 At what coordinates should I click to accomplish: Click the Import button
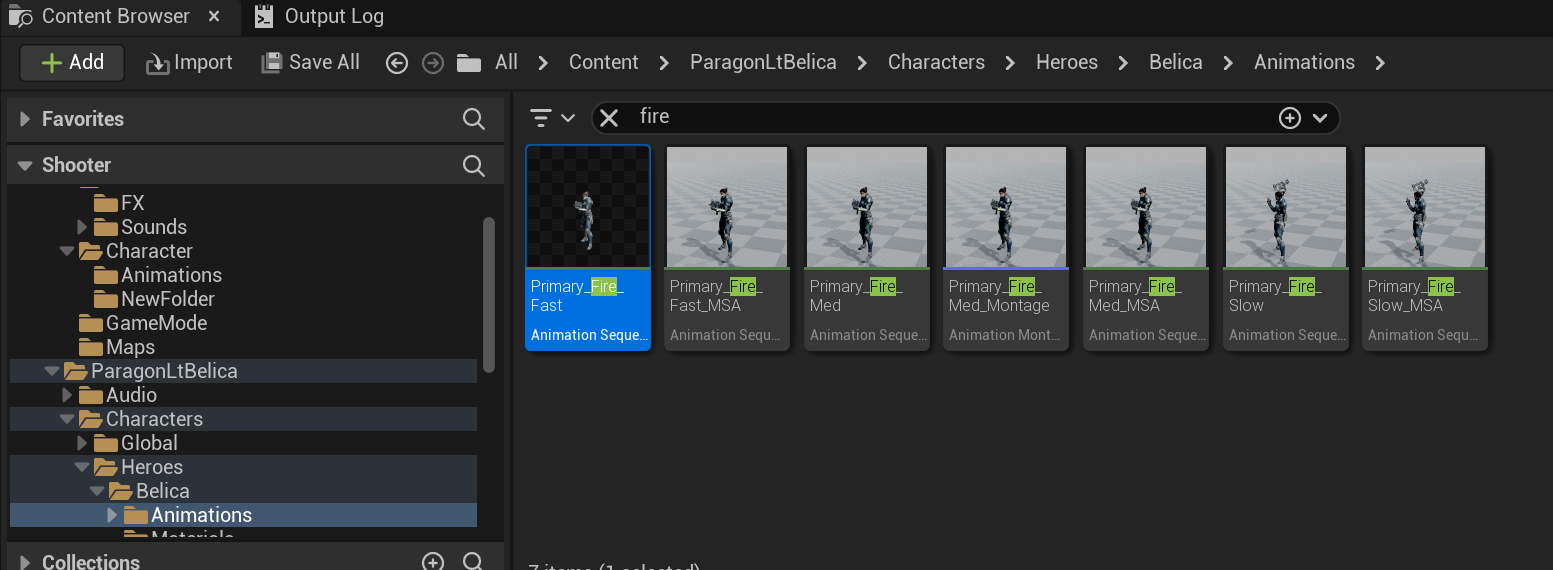click(x=189, y=62)
